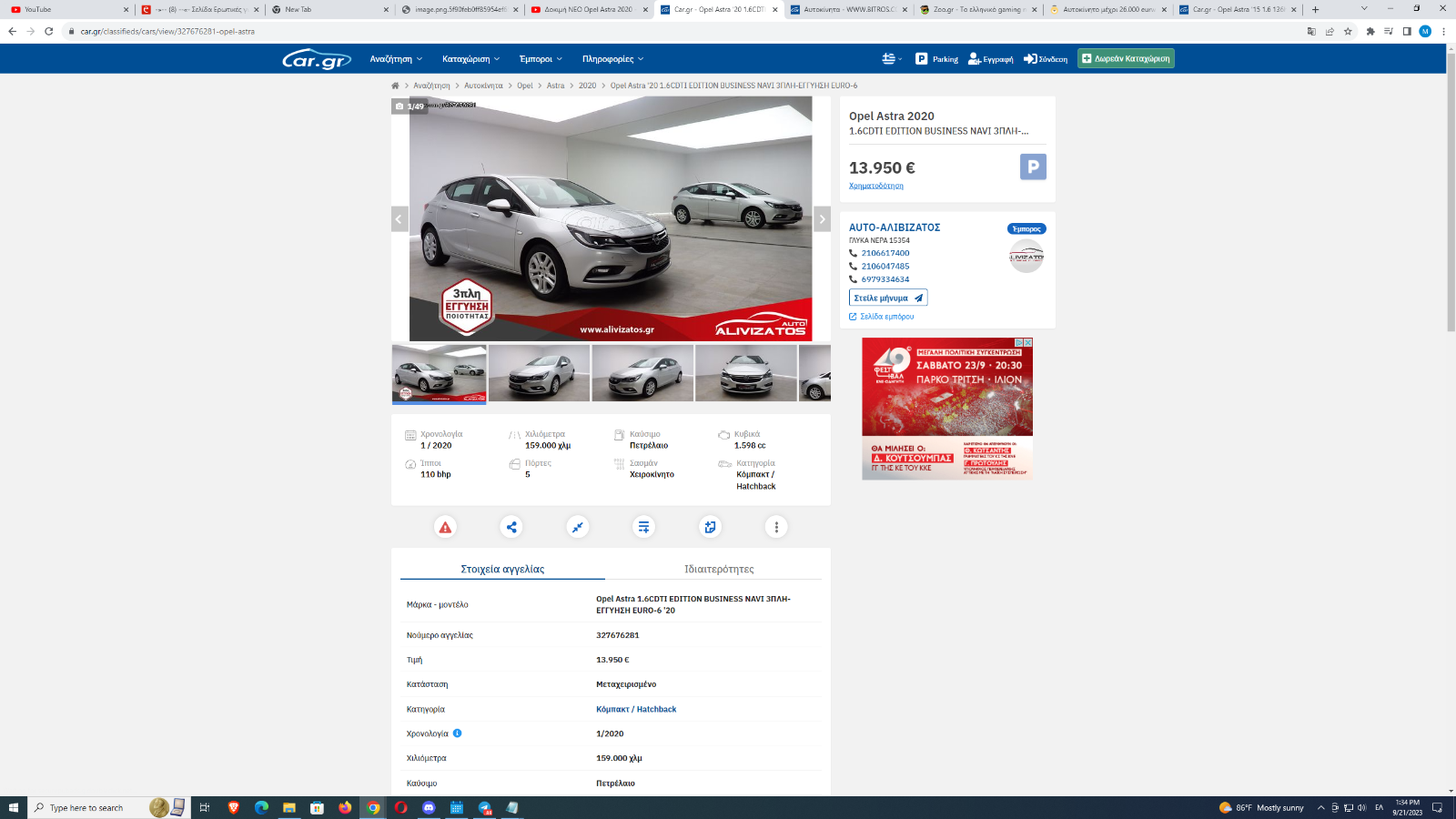Click the info icon next to Χρονολογία
The image size is (1456, 819).
(x=457, y=733)
